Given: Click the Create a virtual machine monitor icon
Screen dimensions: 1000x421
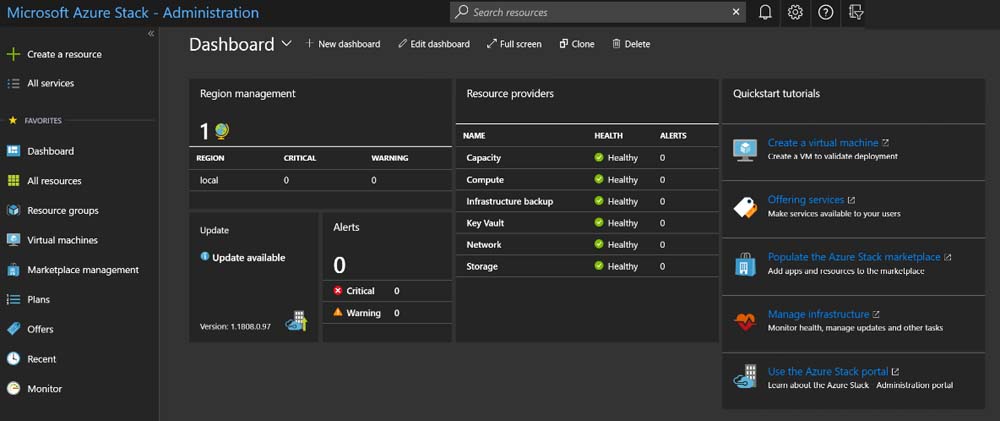Looking at the screenshot, I should coord(745,150).
